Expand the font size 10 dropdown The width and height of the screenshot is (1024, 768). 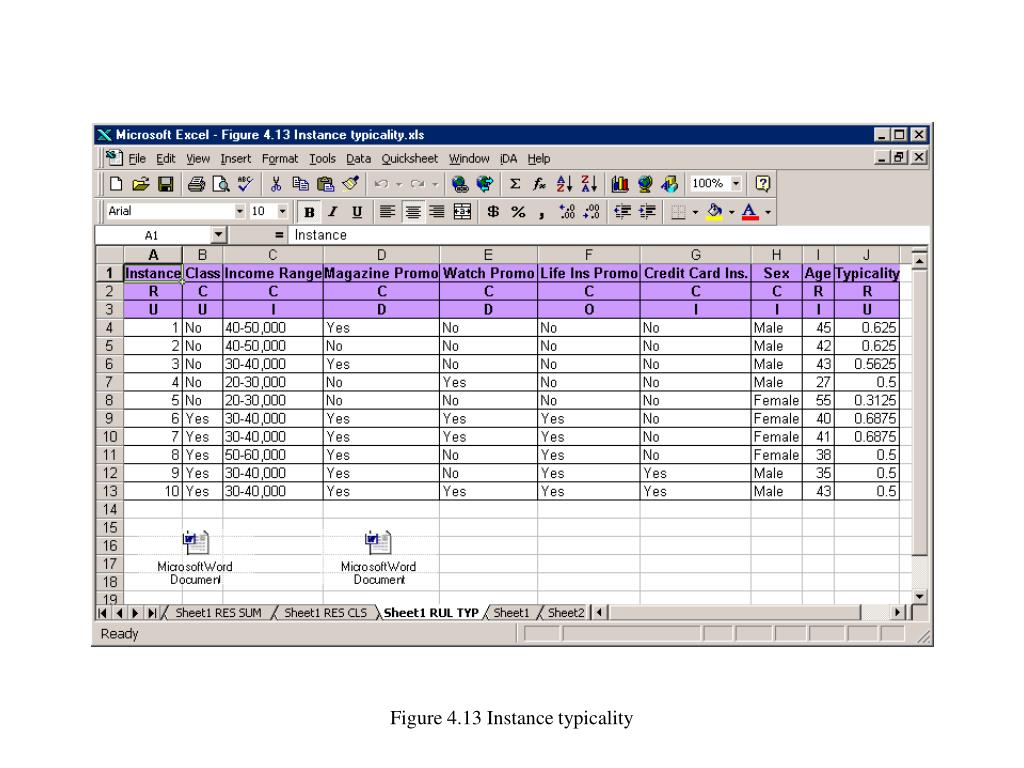(282, 212)
